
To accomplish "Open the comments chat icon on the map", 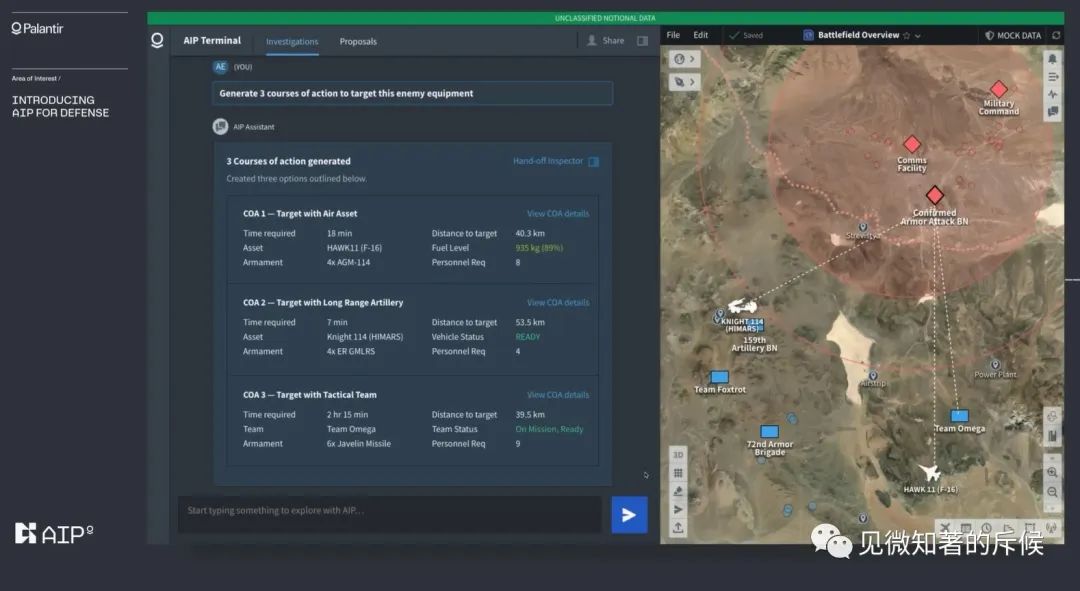I will [x=1052, y=111].
